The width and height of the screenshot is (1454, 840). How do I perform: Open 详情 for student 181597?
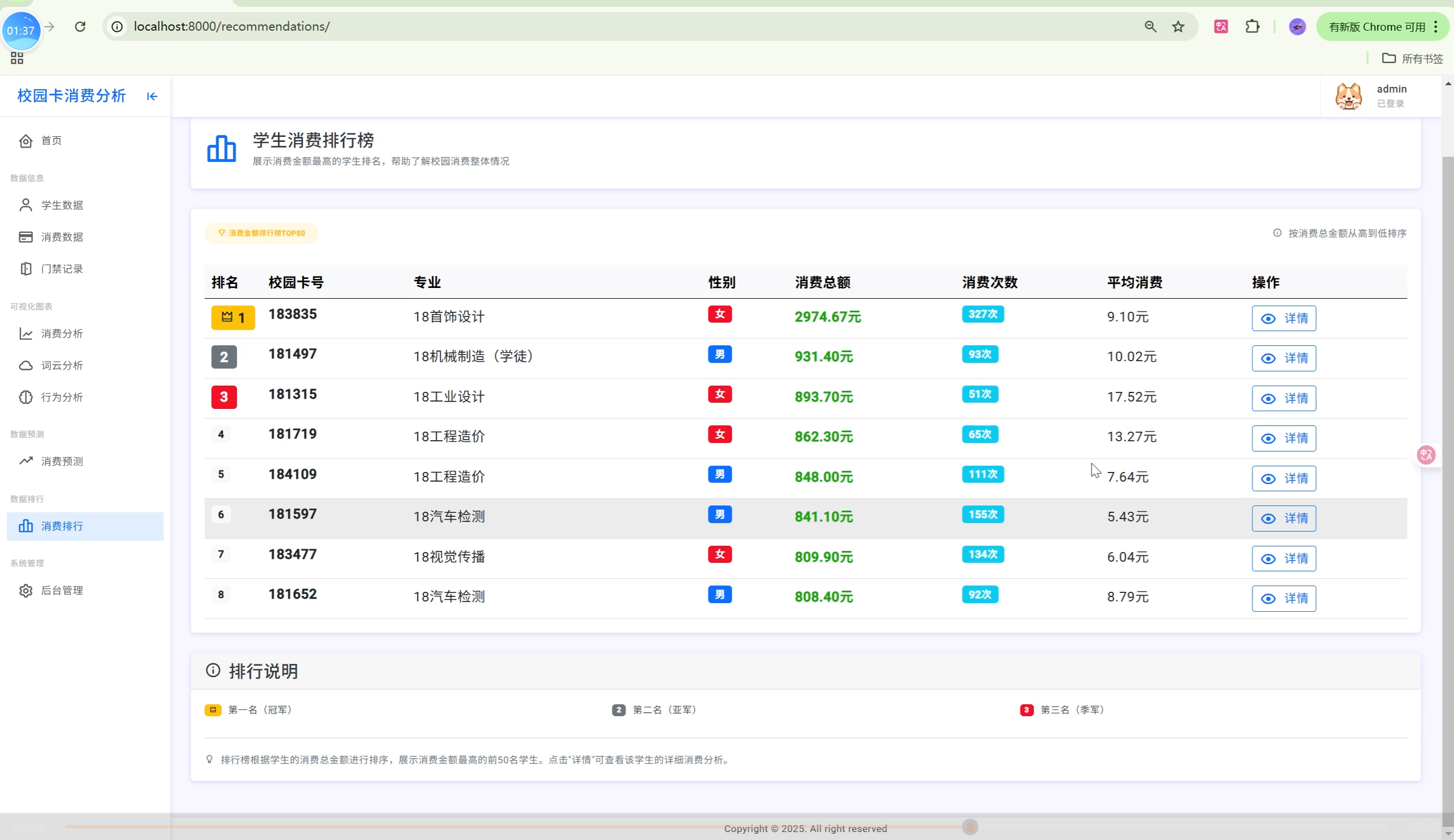1283,518
